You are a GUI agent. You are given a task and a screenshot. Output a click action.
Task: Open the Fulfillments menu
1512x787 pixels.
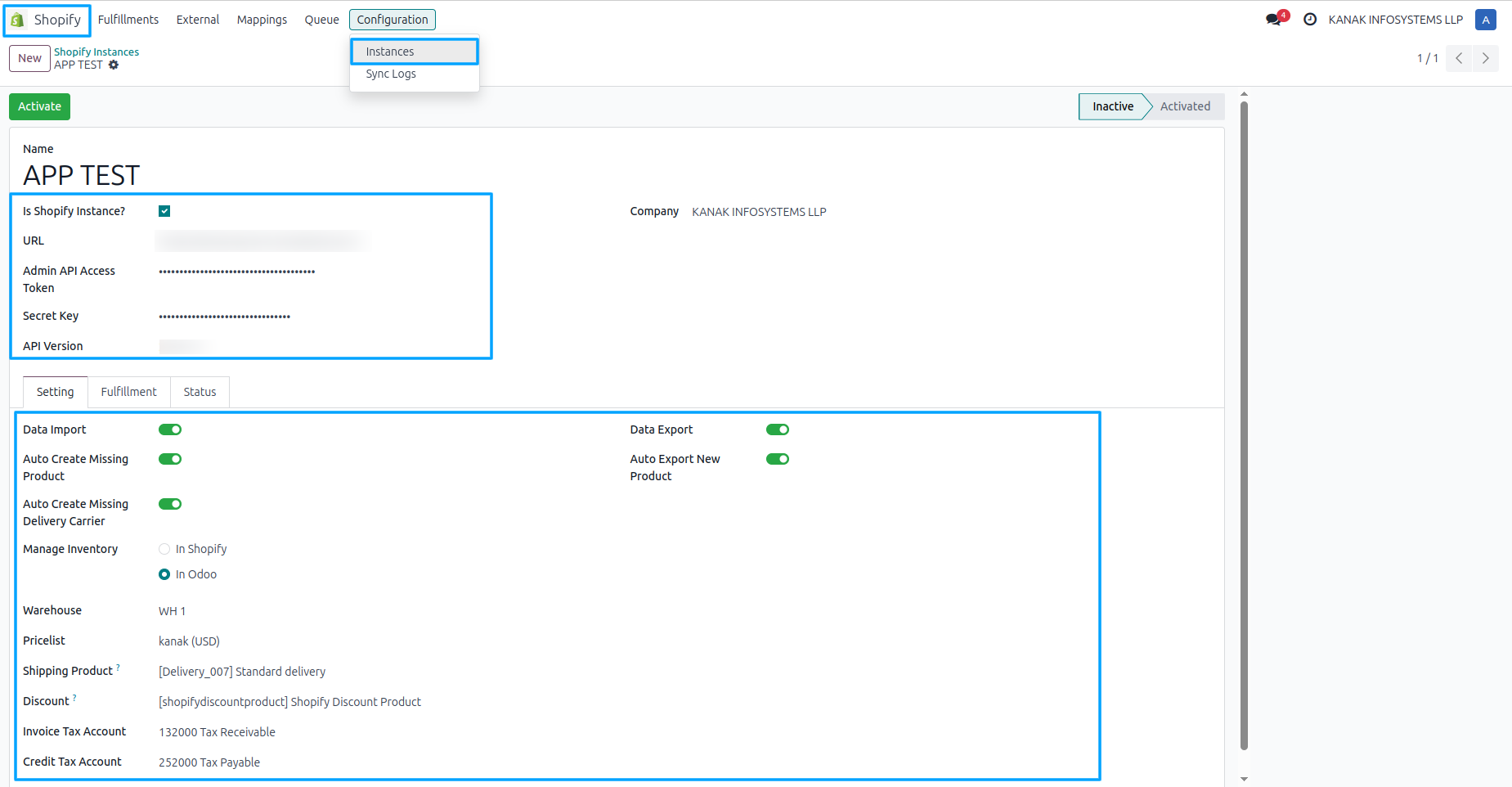click(128, 20)
